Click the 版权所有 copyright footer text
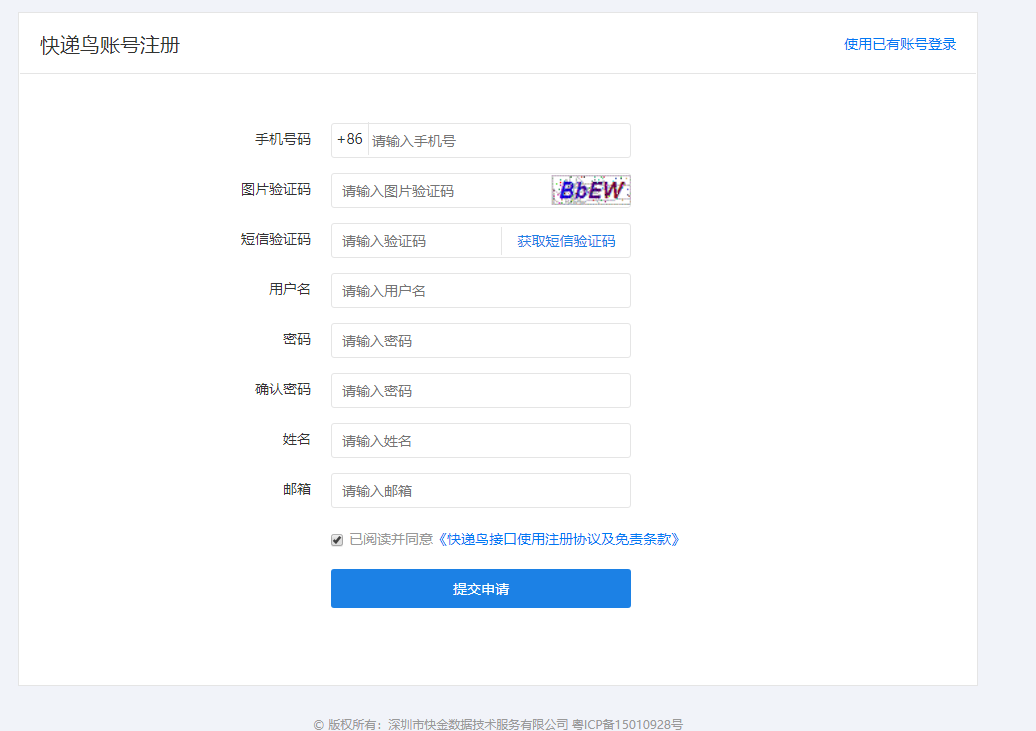 [498, 724]
